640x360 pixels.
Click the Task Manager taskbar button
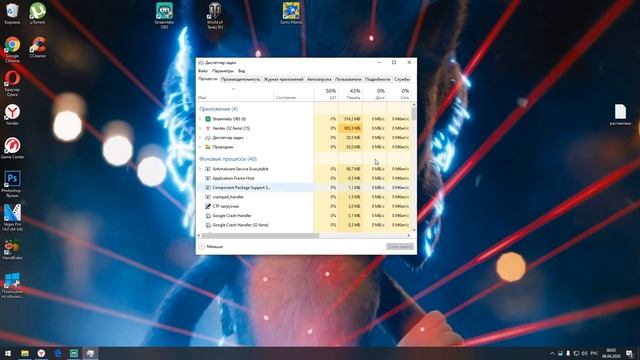pyautogui.click(x=90, y=353)
